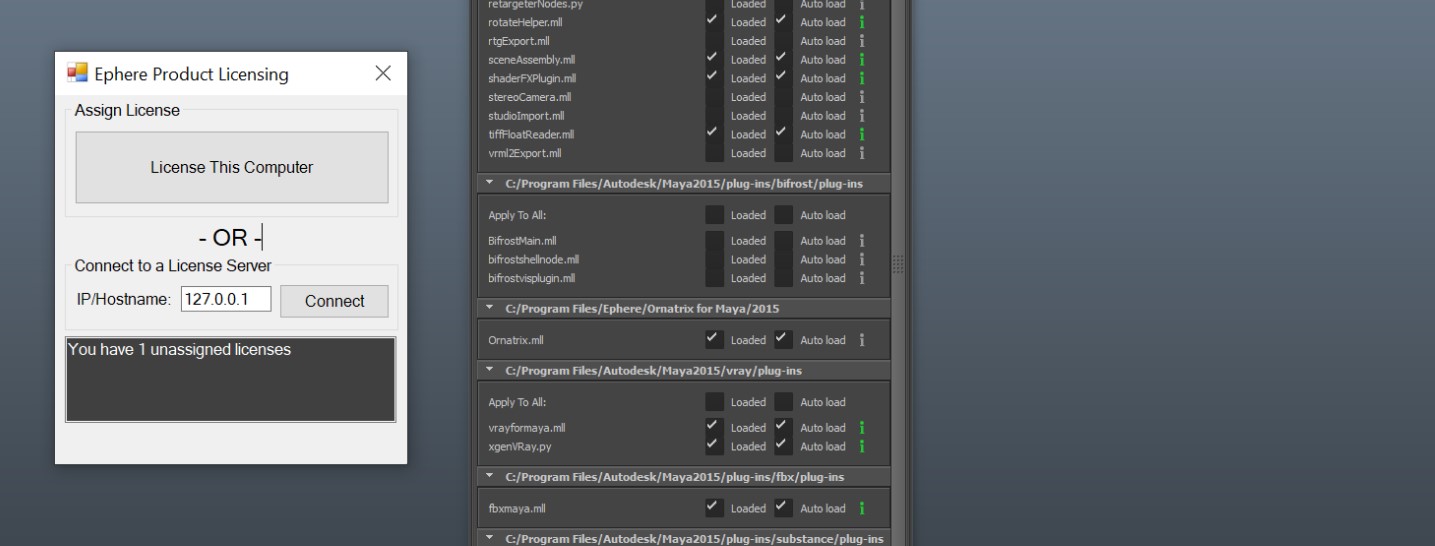Viewport: 1435px width, 546px height.
Task: Collapse the vray/plug-ins section header
Action: click(490, 370)
